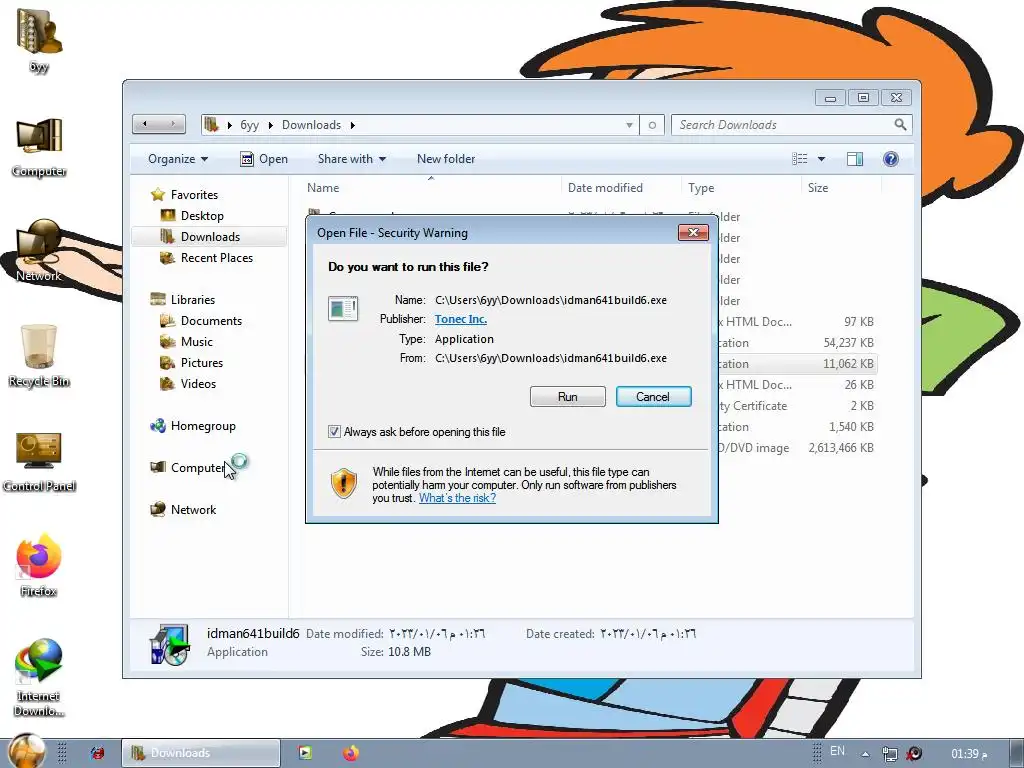The width and height of the screenshot is (1024, 768).
Task: Click the Firefox icon in the taskbar
Action: 351,753
